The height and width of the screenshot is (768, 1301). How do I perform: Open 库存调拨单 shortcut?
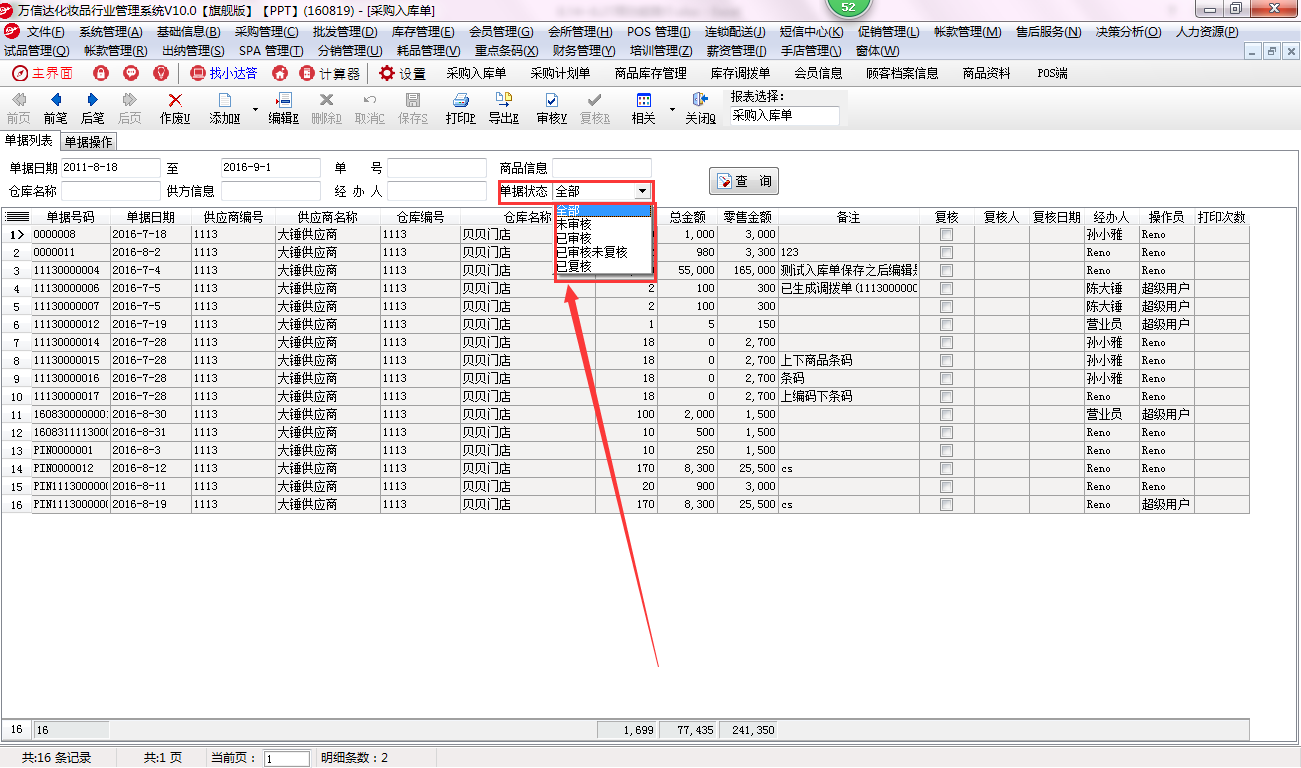pos(740,73)
